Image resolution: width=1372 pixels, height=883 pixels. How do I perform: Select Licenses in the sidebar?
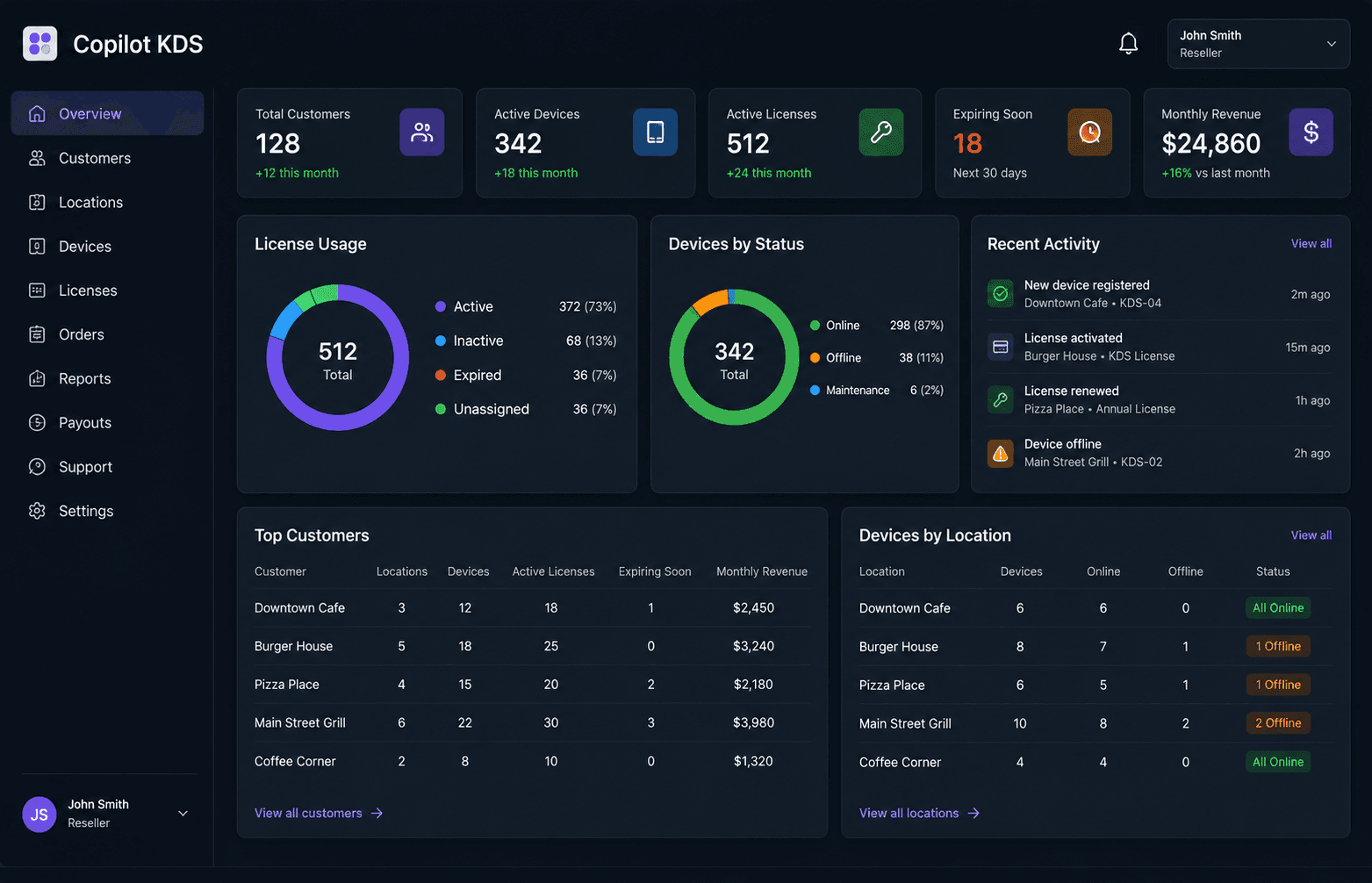[107, 290]
